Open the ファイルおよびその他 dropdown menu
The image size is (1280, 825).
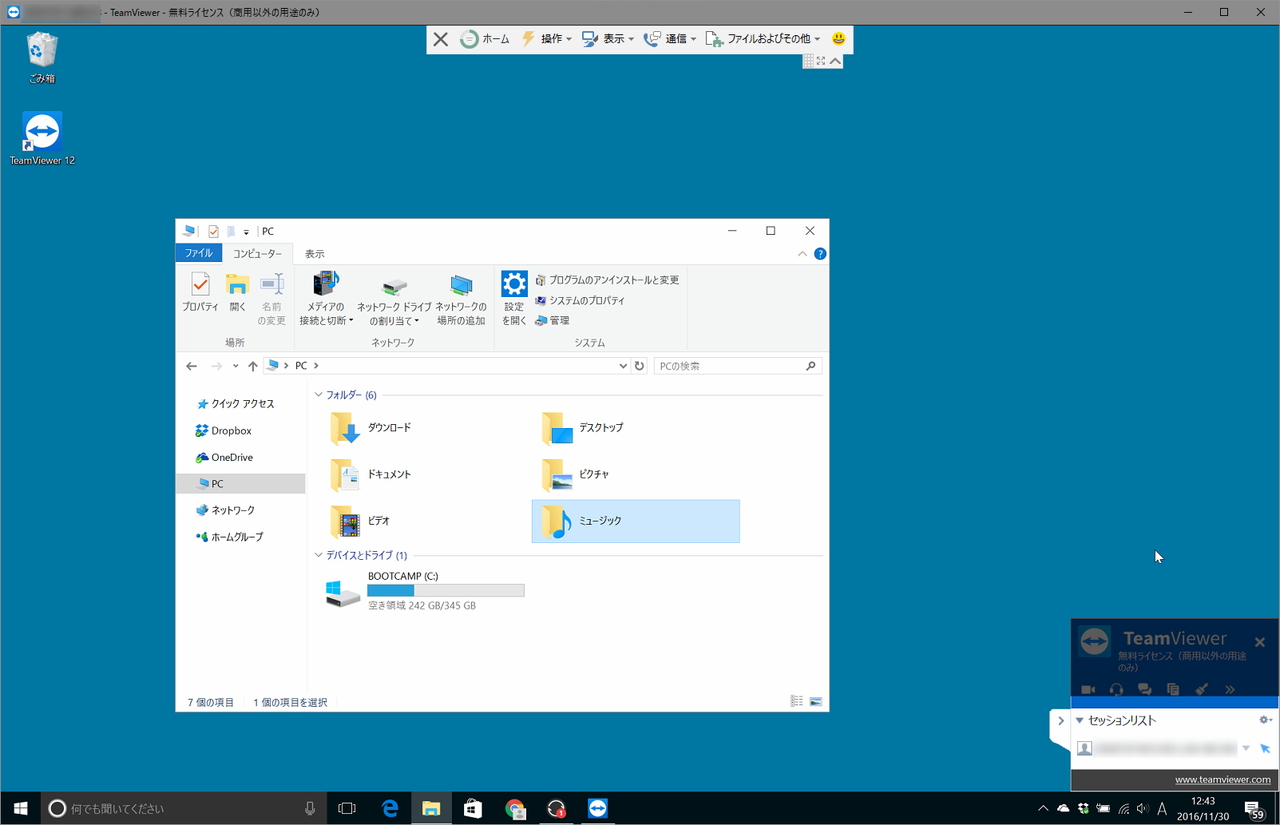763,39
